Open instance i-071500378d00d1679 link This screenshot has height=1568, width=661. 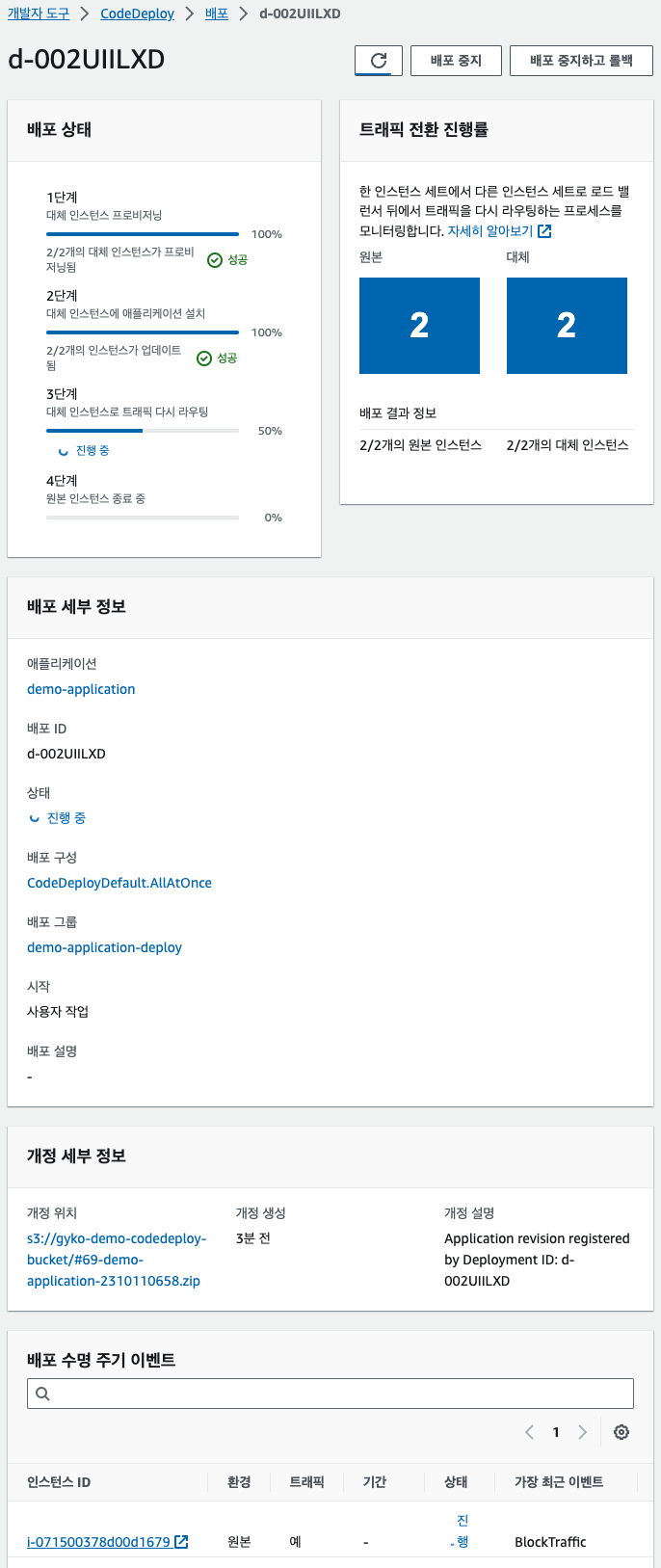pyautogui.click(x=98, y=1542)
